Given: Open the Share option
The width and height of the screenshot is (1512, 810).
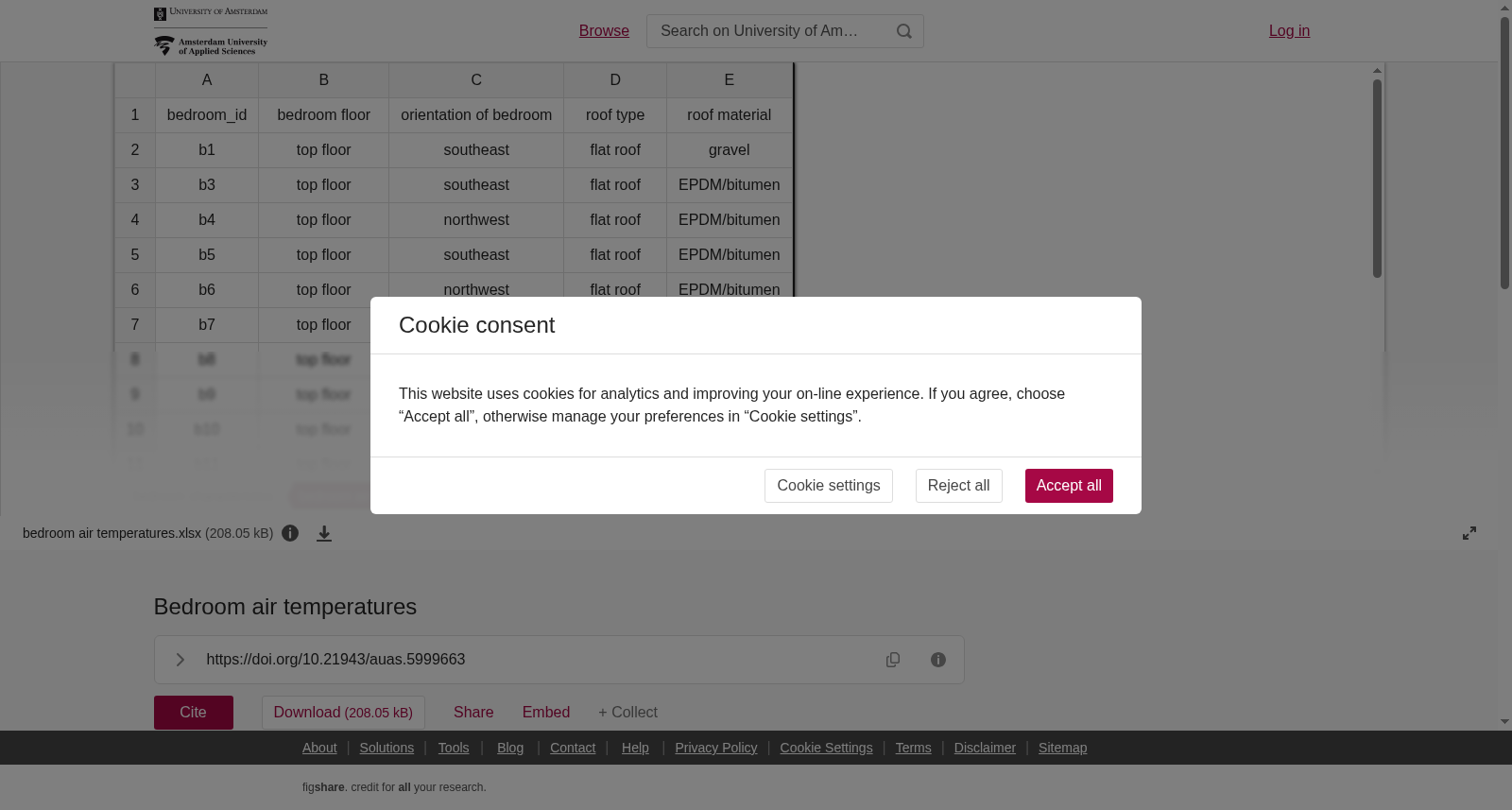Looking at the screenshot, I should 473,713.
